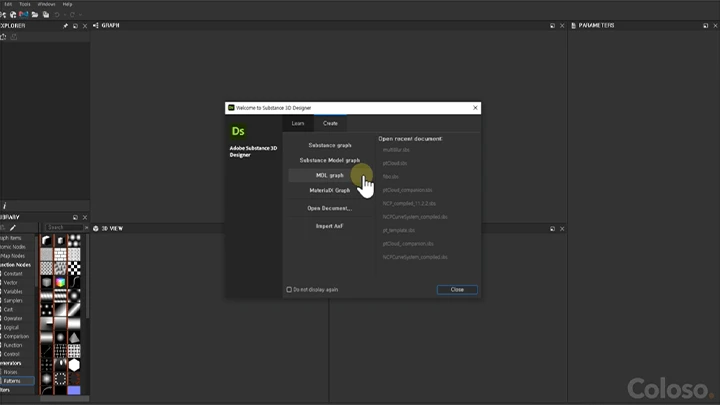The image size is (720, 405).
Task: Open the Help menu
Action: (x=68, y=4)
